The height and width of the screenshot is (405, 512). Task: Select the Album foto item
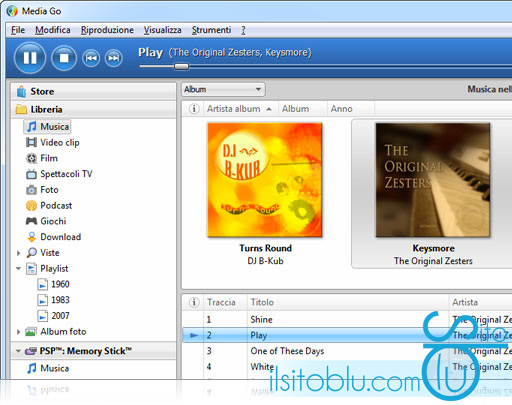click(x=56, y=331)
